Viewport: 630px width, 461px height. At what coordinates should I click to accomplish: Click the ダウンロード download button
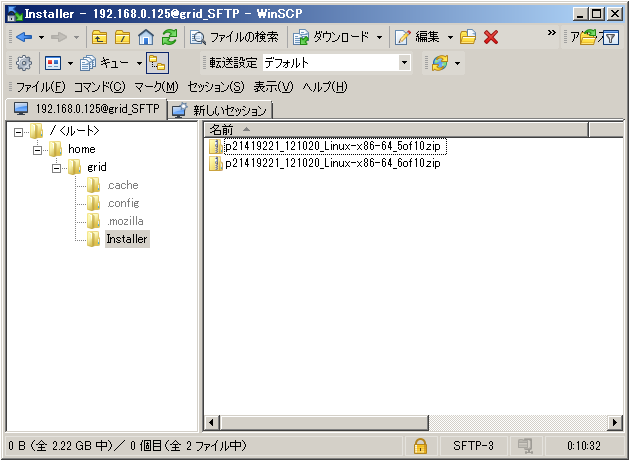331,37
